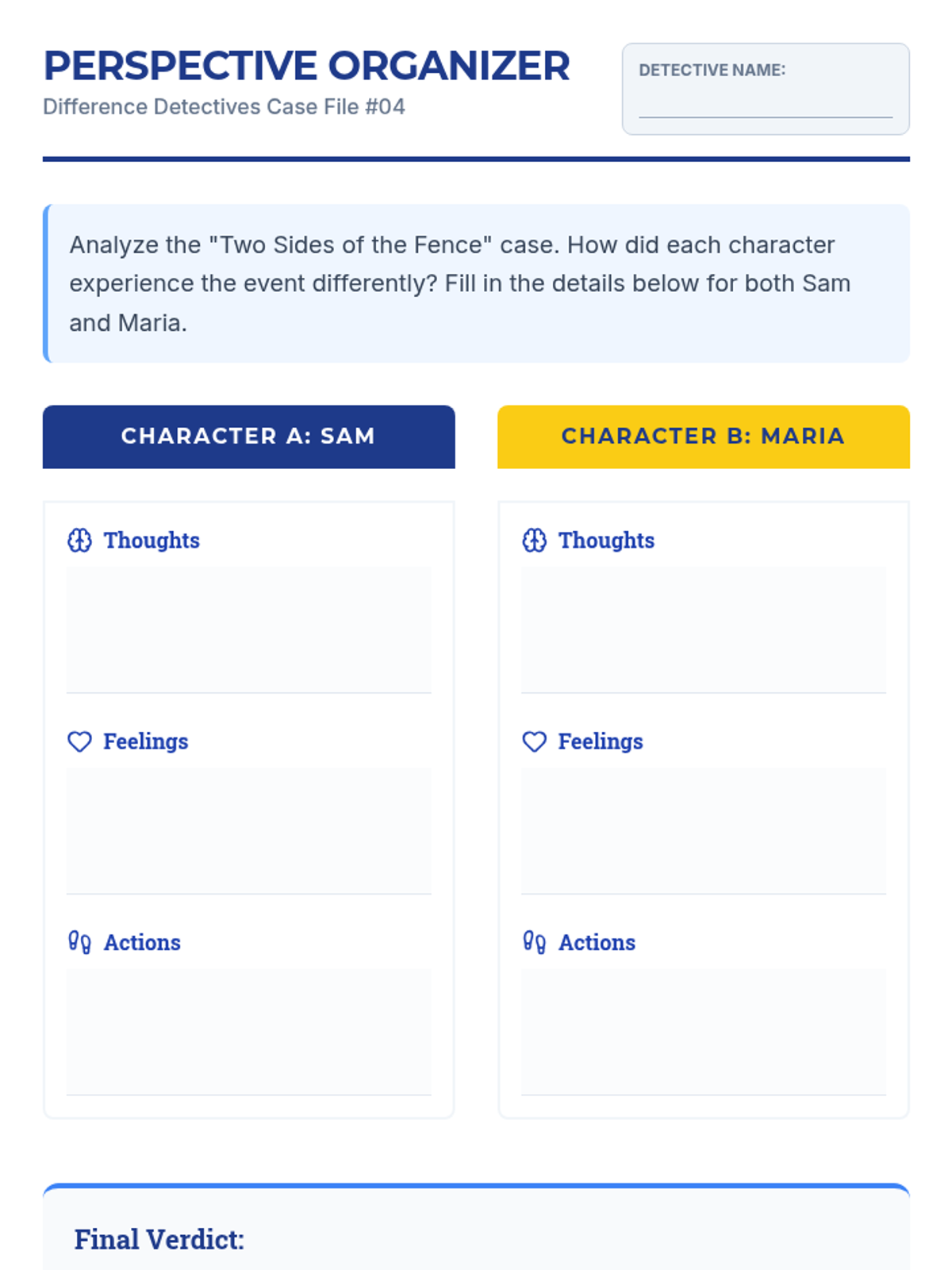This screenshot has width=952, height=1270.
Task: Click the Final Verdict heading
Action: click(159, 1240)
